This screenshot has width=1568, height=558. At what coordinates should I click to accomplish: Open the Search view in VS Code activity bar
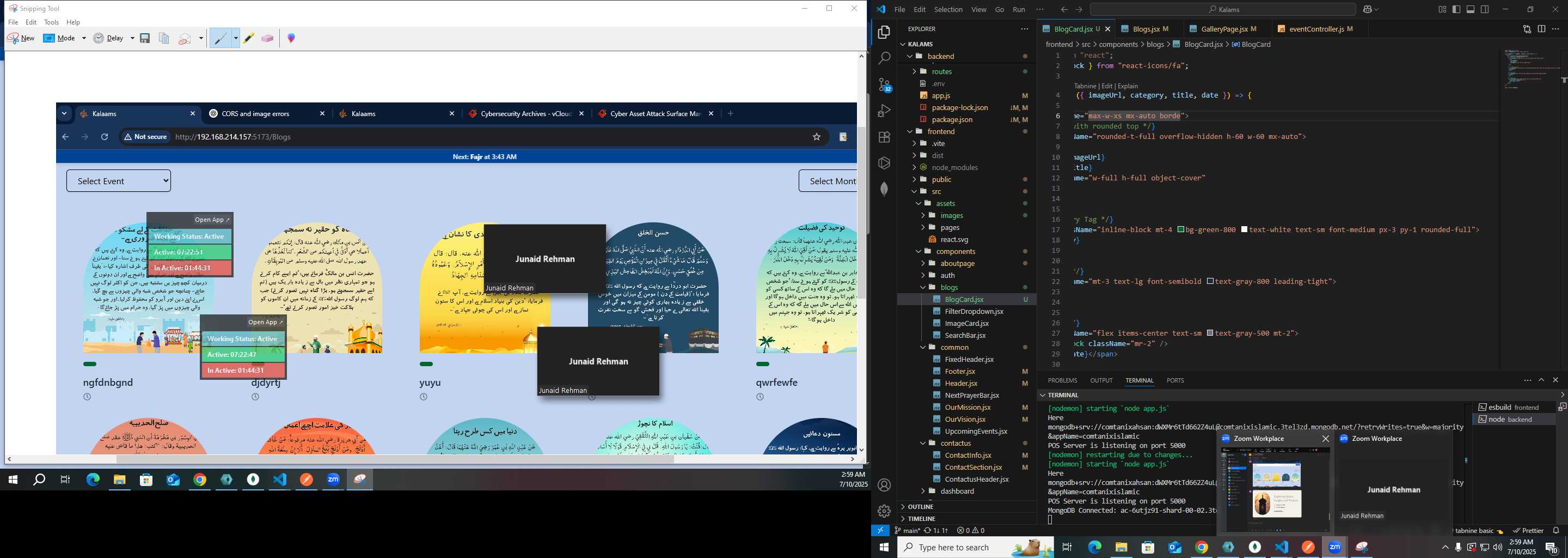[x=884, y=58]
